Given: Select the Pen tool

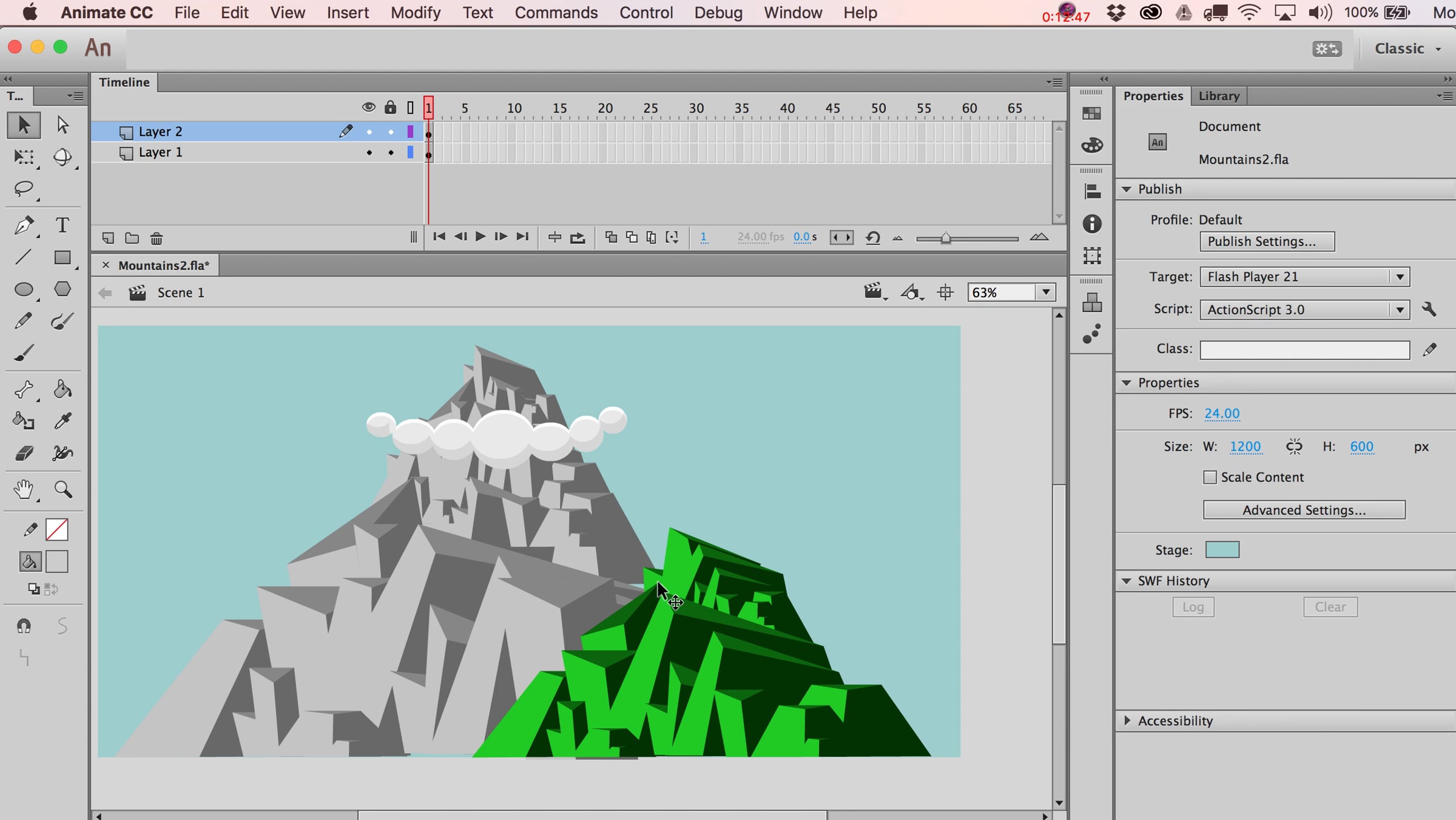Looking at the screenshot, I should click(x=24, y=226).
